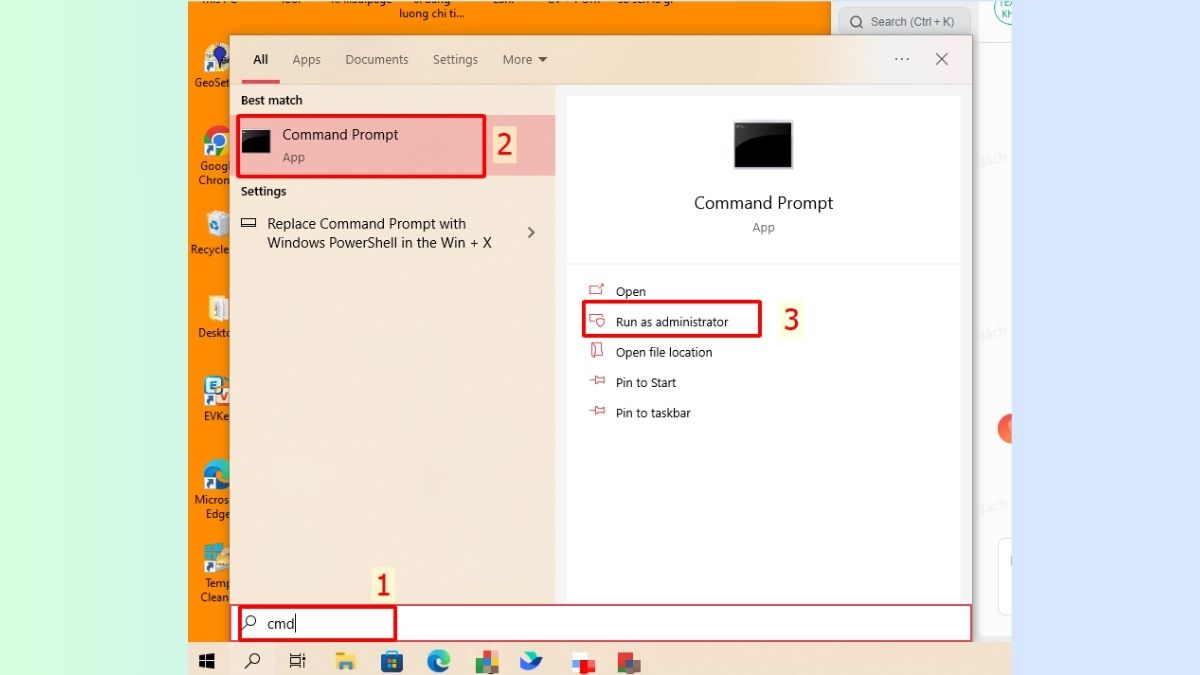Screen dimensions: 1200x675
Task: Click the Open file location icon
Action: pyautogui.click(x=597, y=351)
